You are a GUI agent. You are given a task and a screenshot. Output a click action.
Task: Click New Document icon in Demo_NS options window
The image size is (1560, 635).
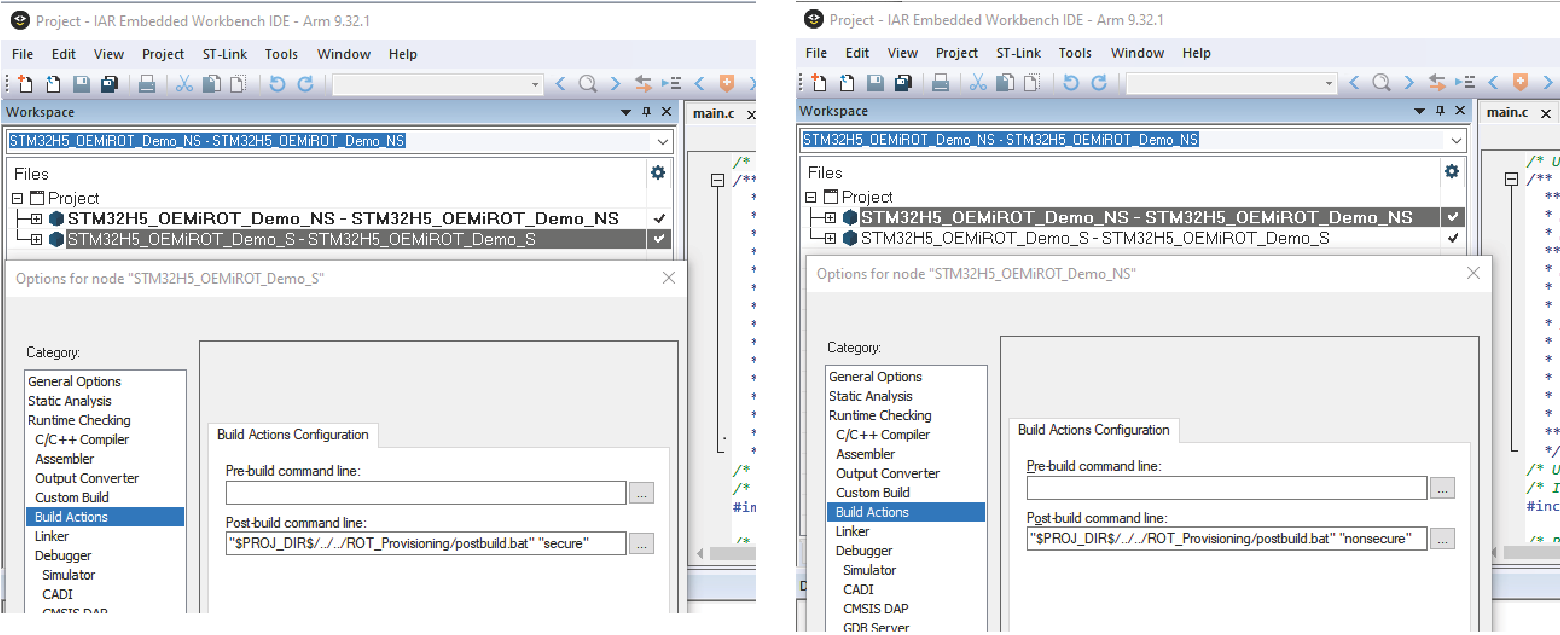(820, 83)
